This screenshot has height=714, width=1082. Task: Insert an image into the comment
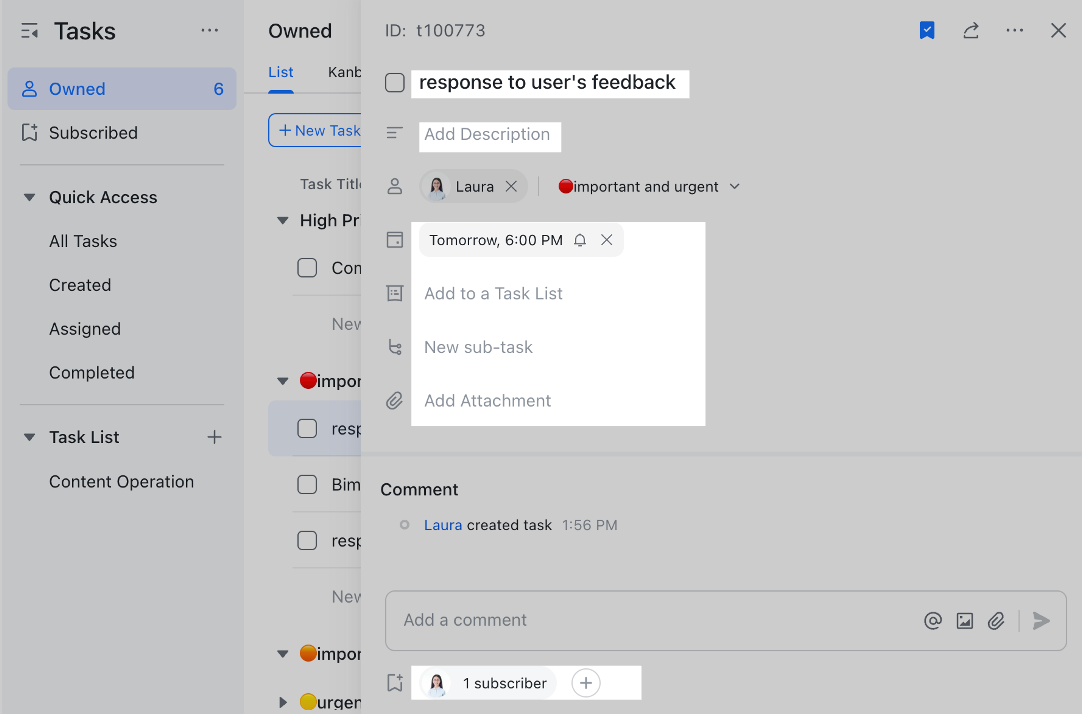[x=964, y=620]
